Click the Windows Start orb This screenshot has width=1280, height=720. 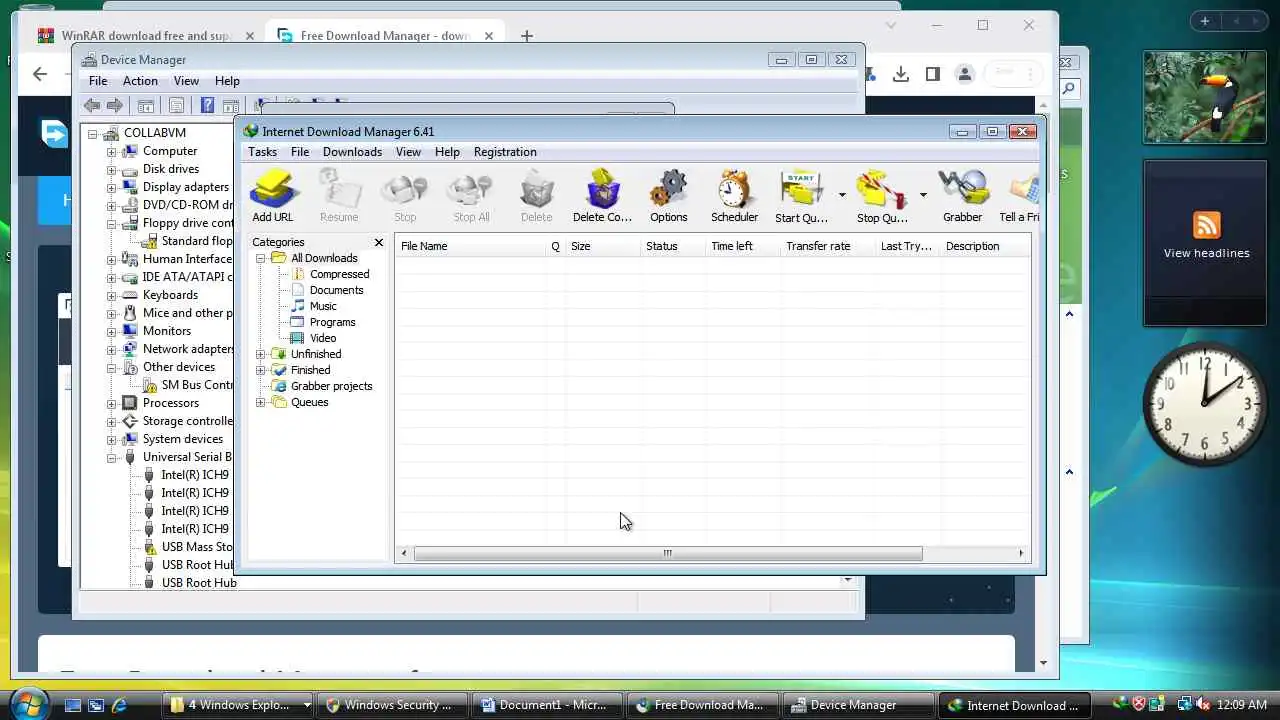click(27, 704)
